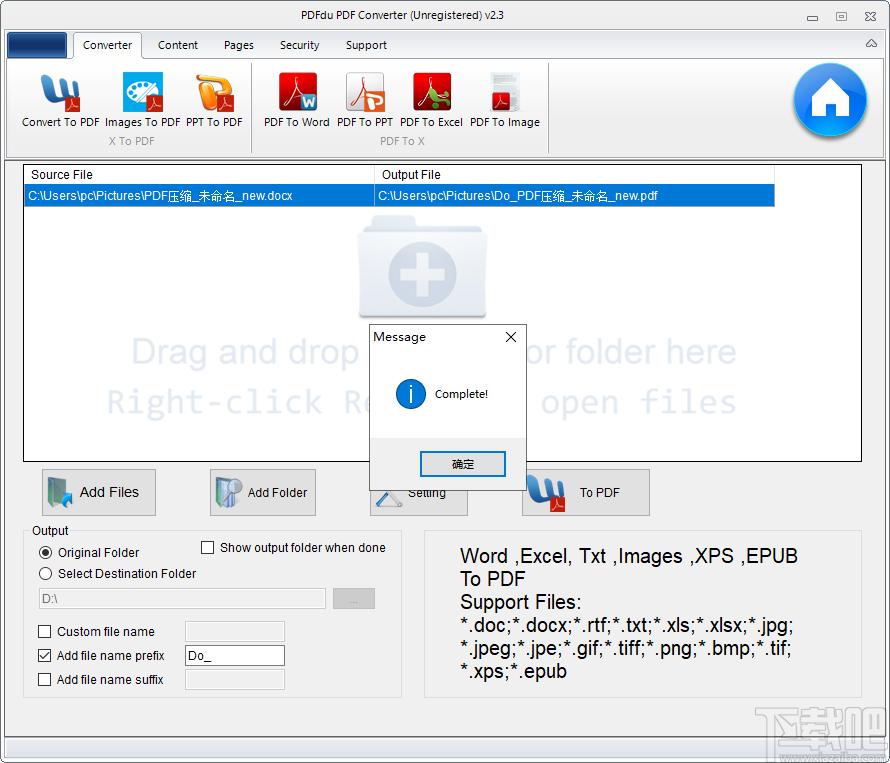Click the file name suffix text field
This screenshot has height=763, width=890.
[235, 679]
